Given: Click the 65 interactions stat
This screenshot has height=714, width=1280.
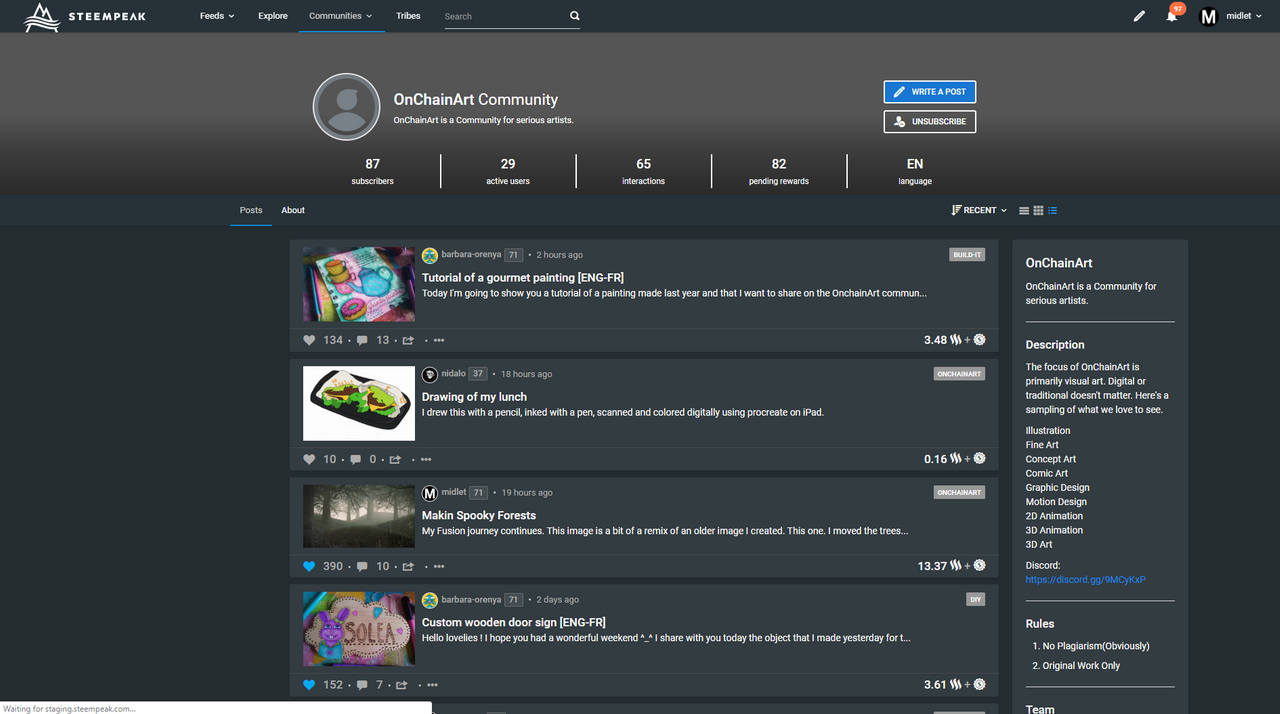Looking at the screenshot, I should pyautogui.click(x=643, y=171).
